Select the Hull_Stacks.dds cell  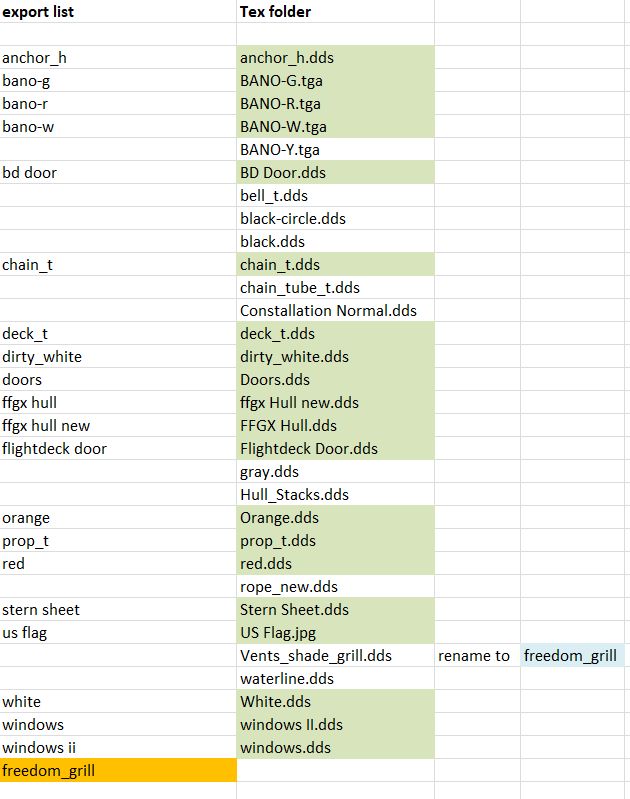click(335, 494)
